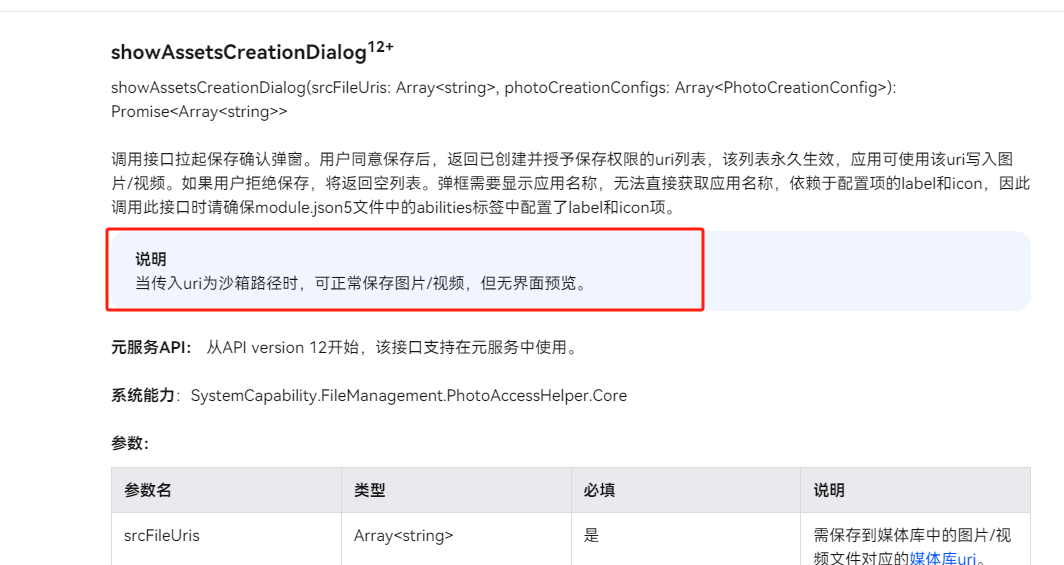
Task: Click the 说明 column header in the table
Action: pyautogui.click(x=829, y=490)
